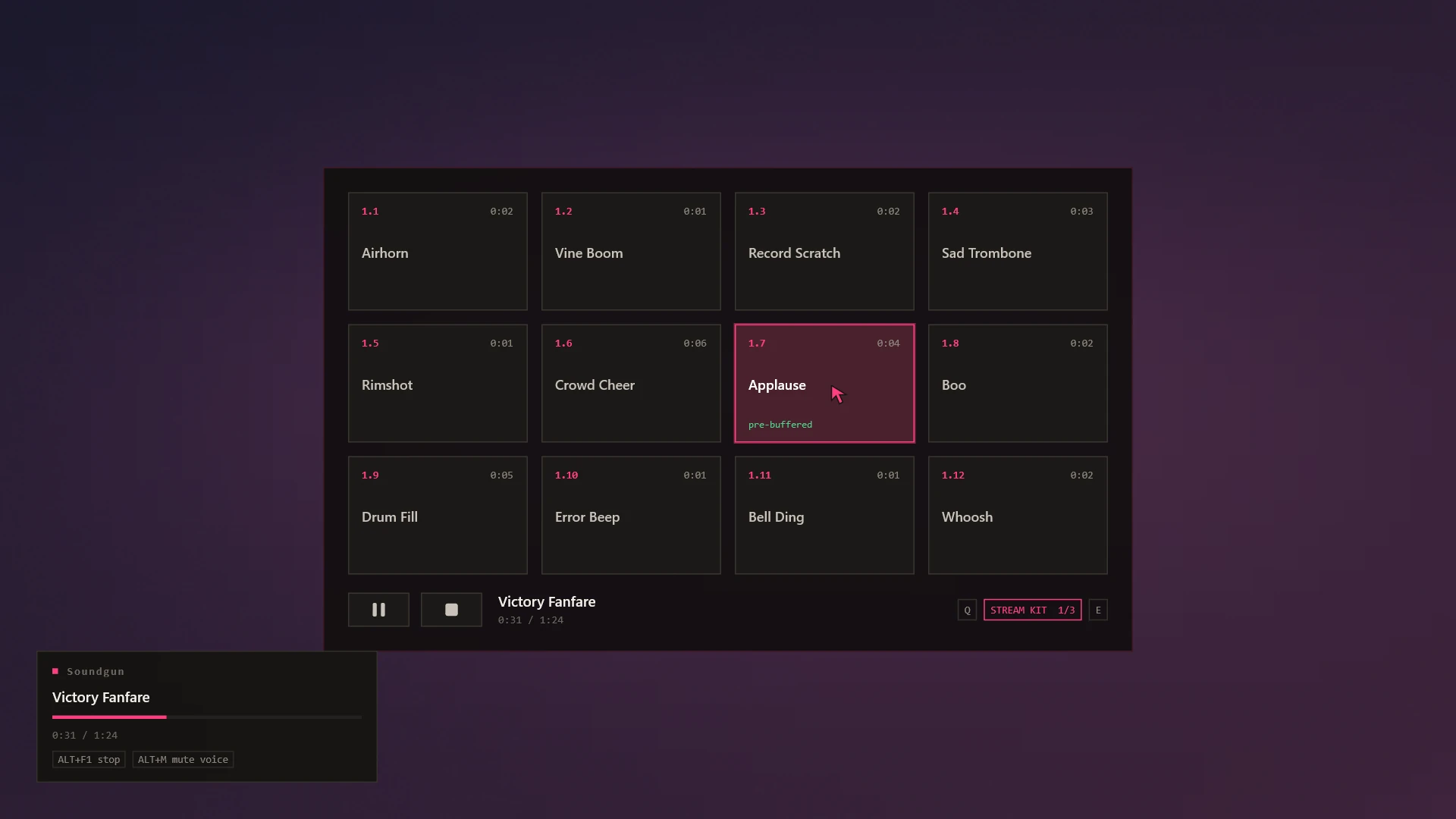Trigger the Drum Fill pad

(438, 515)
